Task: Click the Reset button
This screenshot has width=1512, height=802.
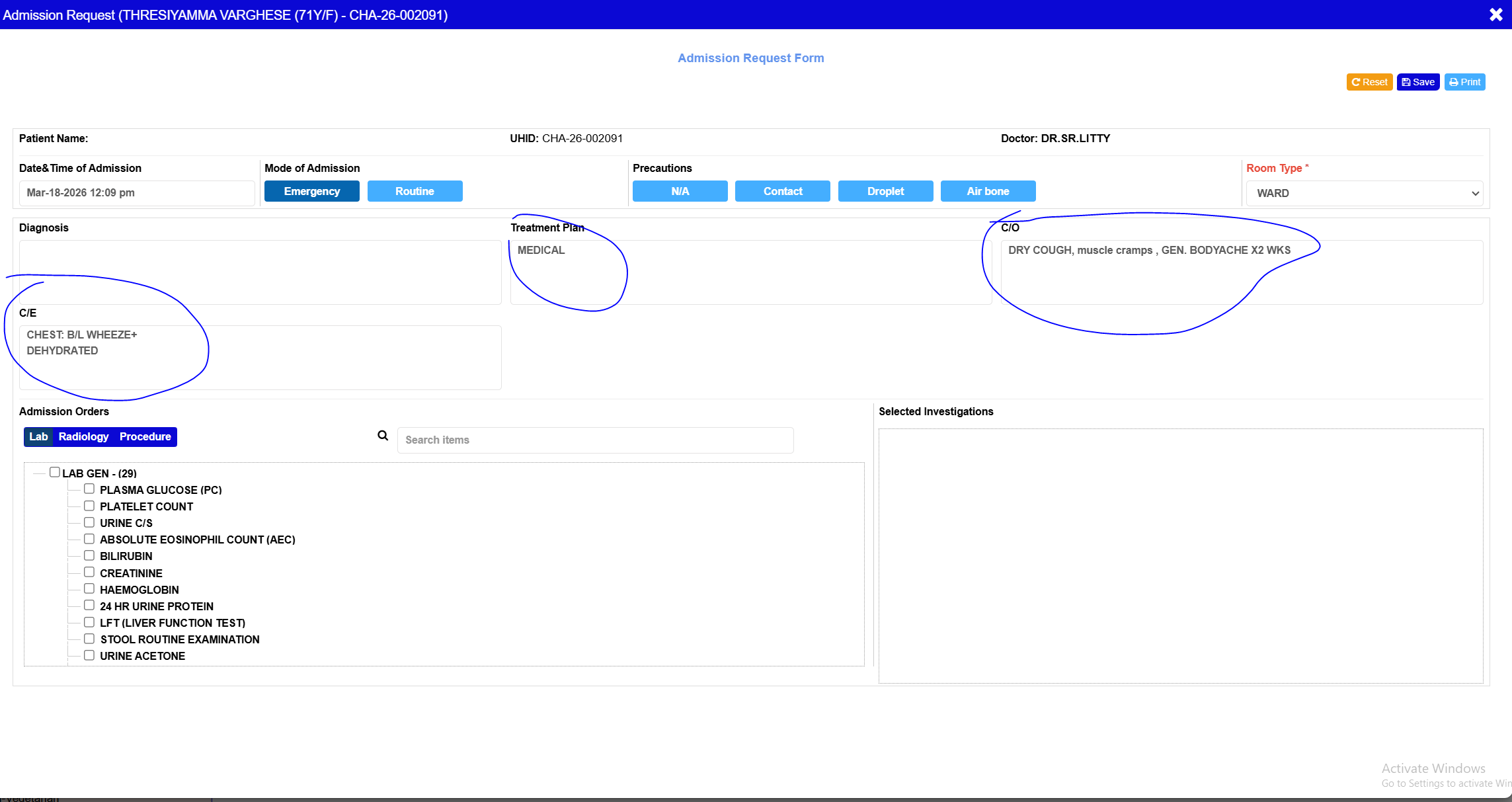Action: pos(1369,82)
